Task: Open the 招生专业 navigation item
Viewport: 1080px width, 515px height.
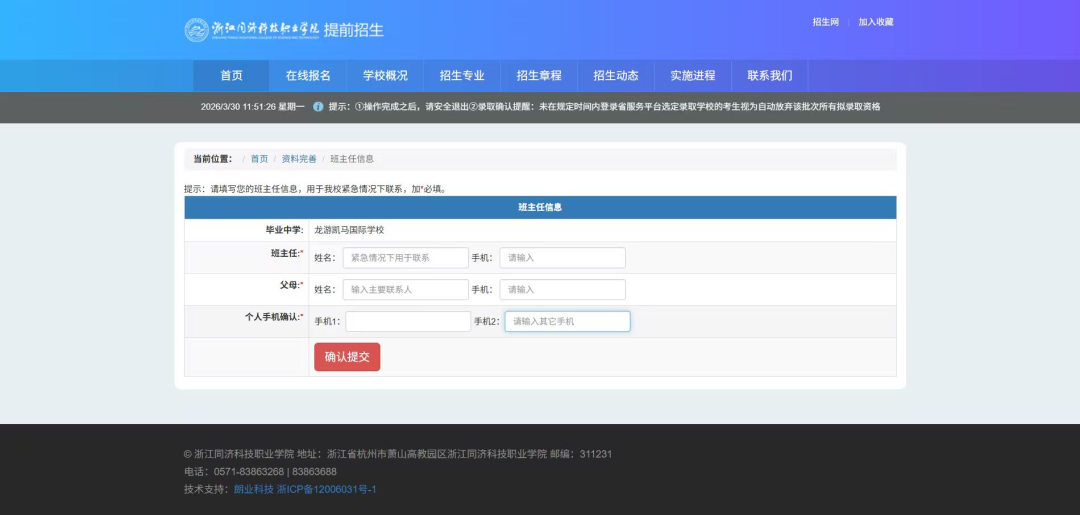Action: pos(462,76)
